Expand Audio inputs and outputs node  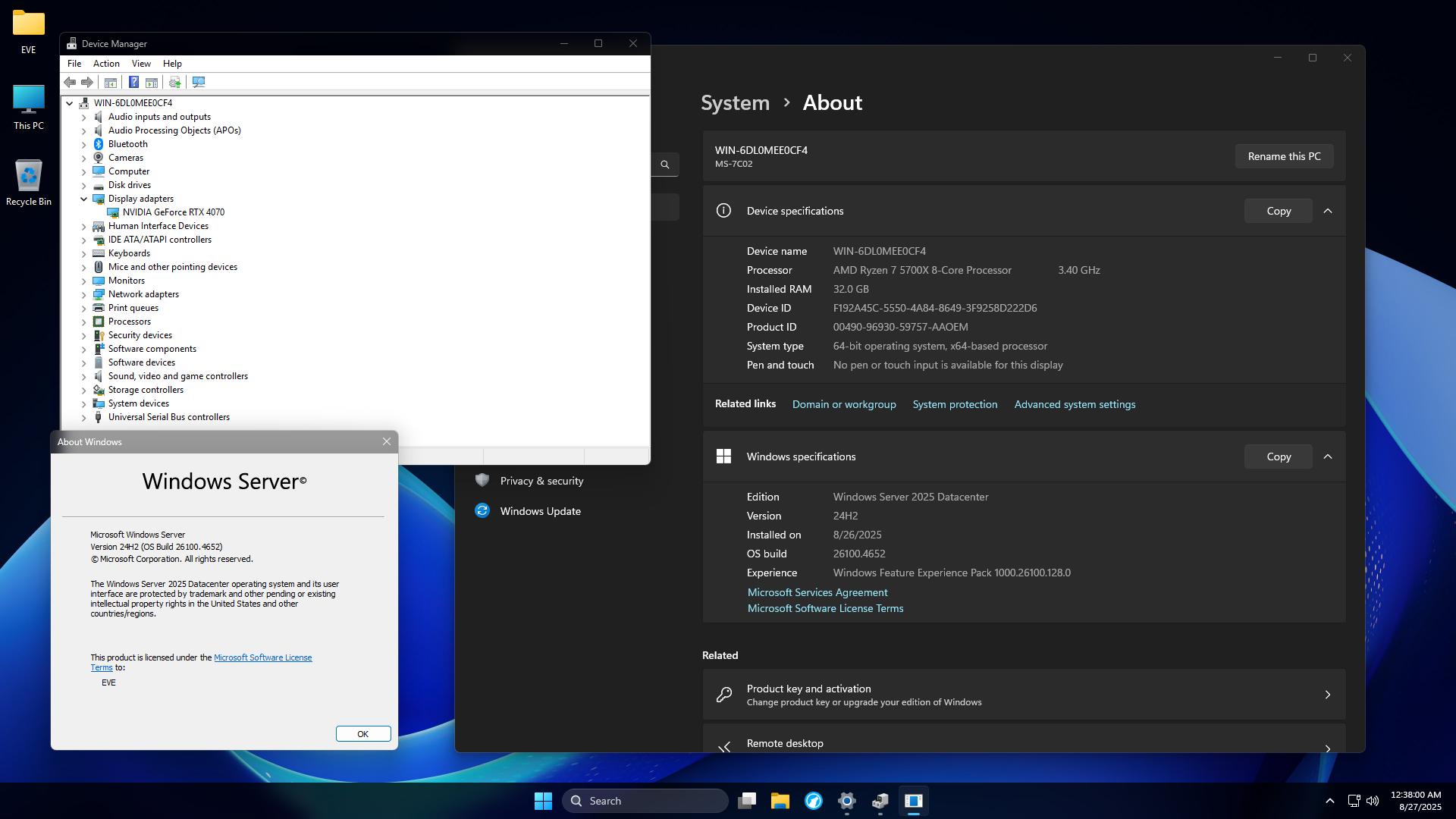(84, 118)
